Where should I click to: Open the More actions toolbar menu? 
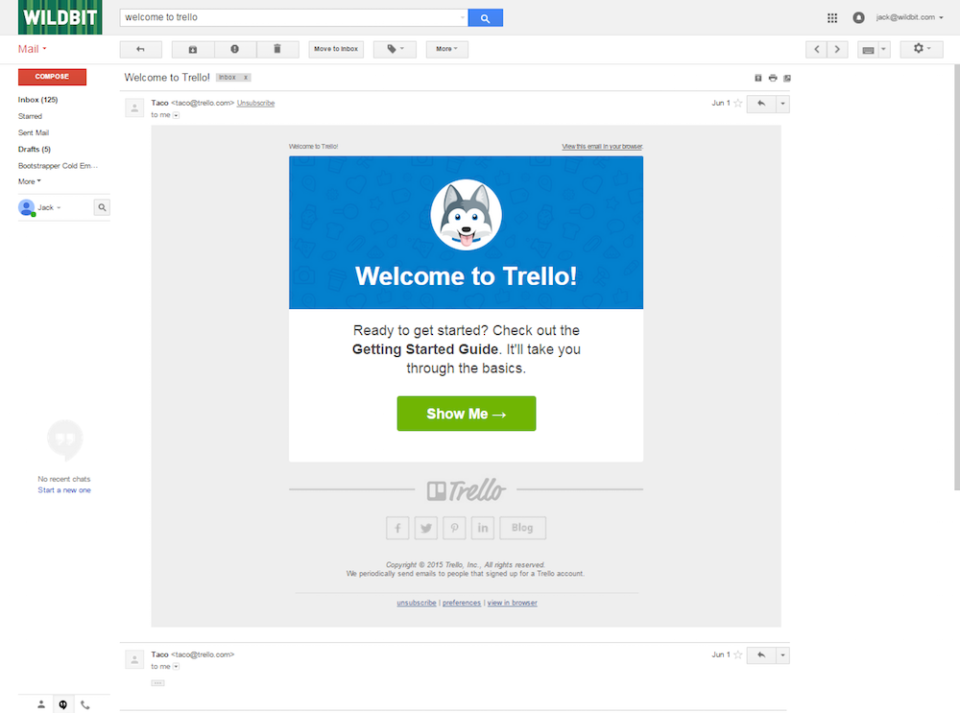click(x=447, y=49)
